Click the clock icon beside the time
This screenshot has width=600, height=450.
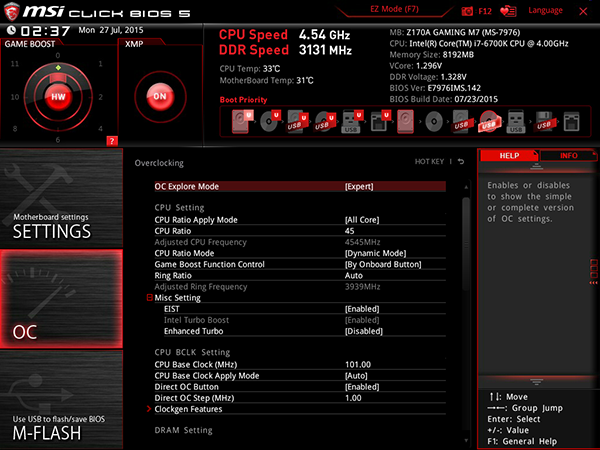coord(11,30)
